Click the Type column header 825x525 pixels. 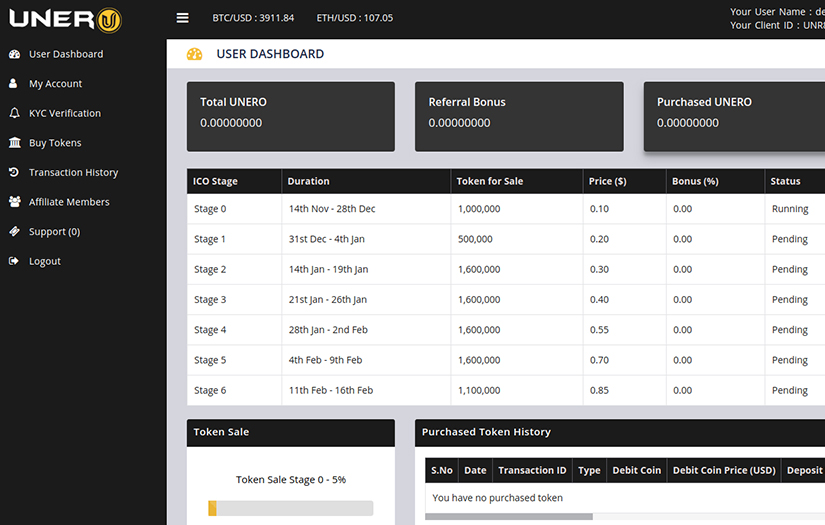coord(589,470)
